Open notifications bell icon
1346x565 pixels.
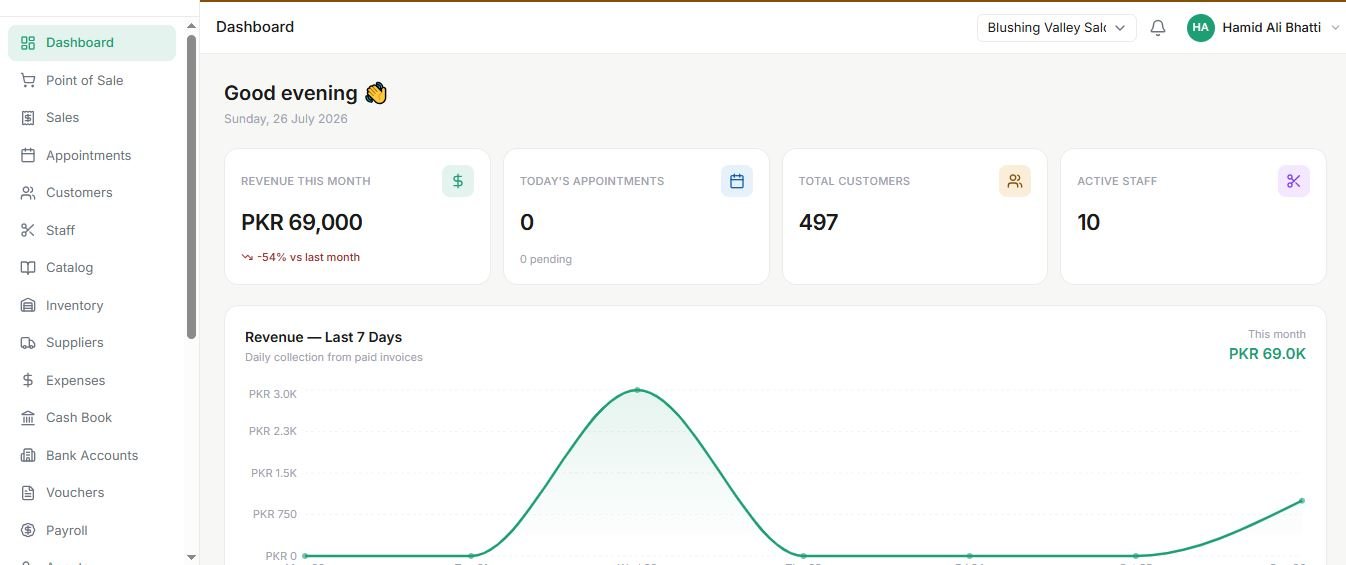coord(1158,28)
